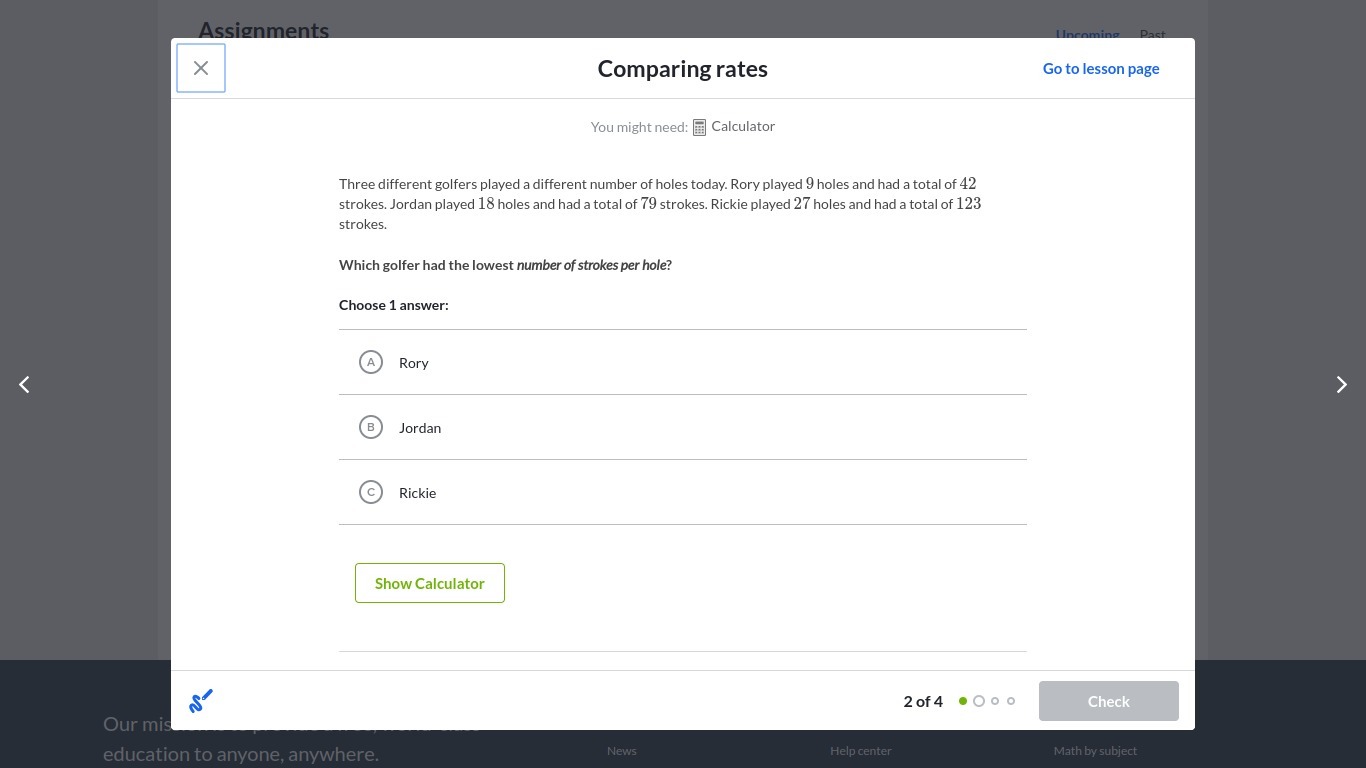Go to previous assignment with left arrow

(x=24, y=385)
